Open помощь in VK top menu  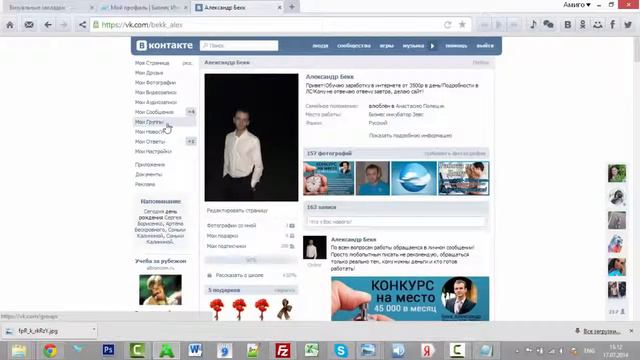tap(456, 46)
